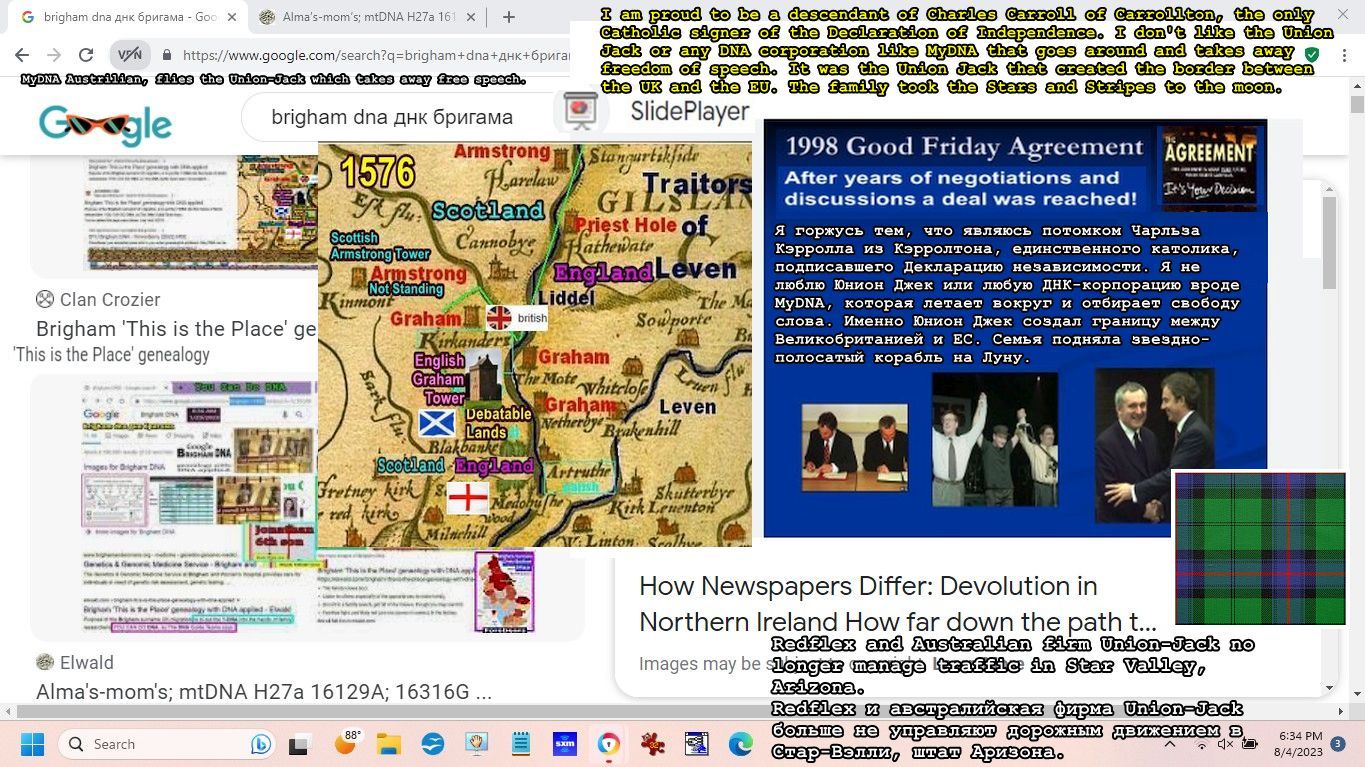The image size is (1365, 767).
Task: Select the 'brigham dna днк бригама' tab
Action: click(128, 17)
